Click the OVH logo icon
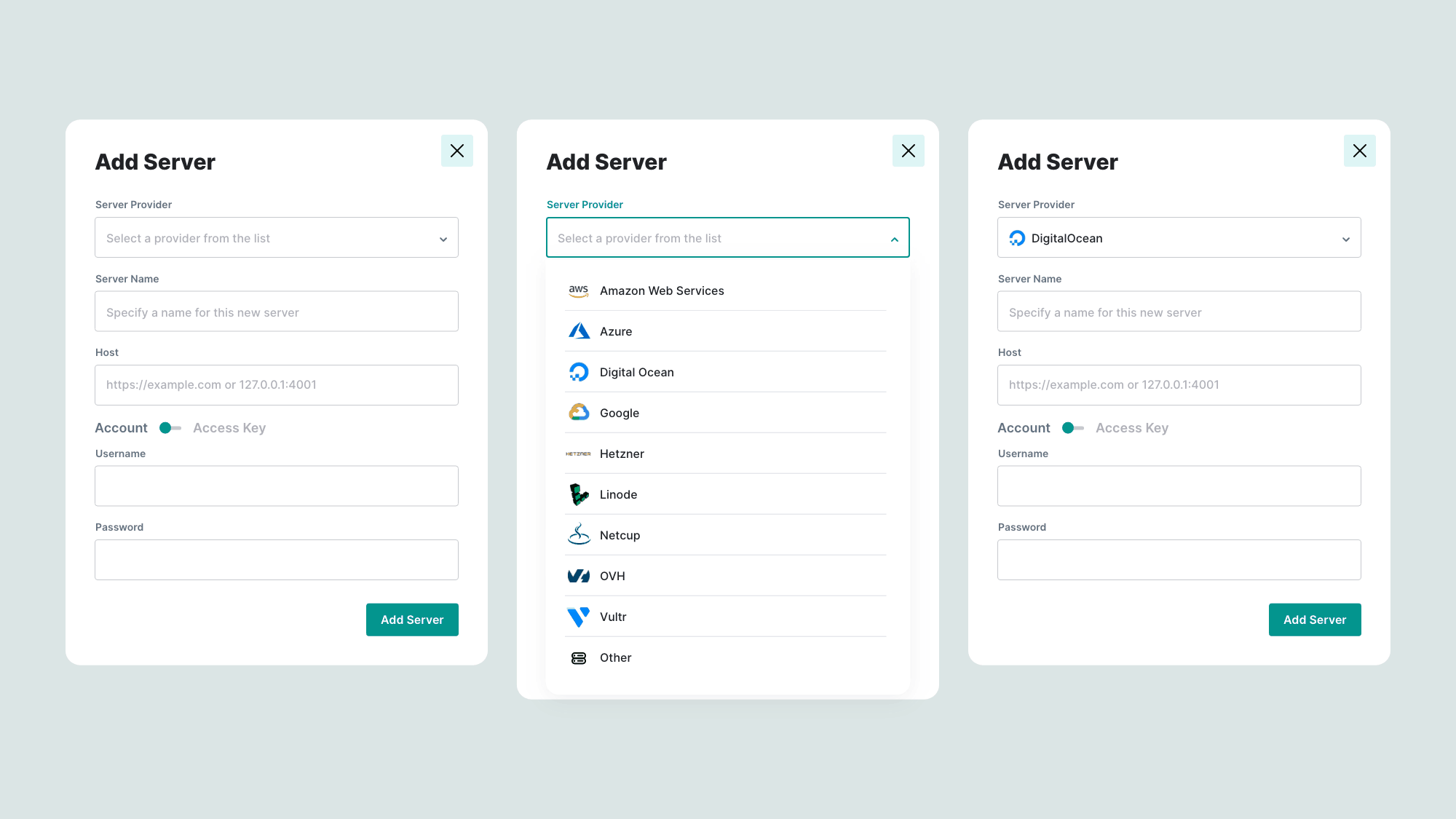This screenshot has height=819, width=1456. coord(579,576)
